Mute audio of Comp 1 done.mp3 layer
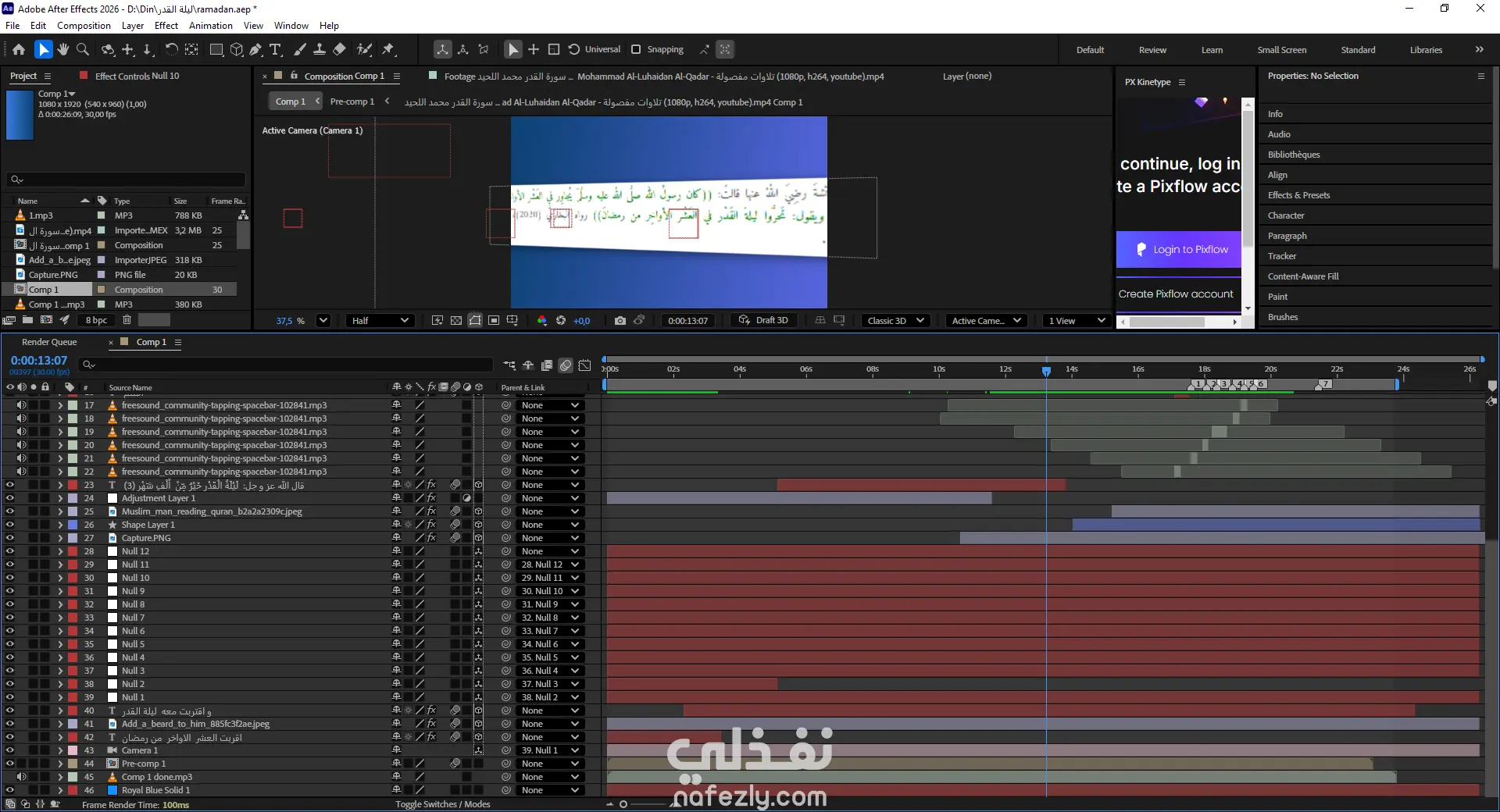Image resolution: width=1500 pixels, height=812 pixels. pos(22,777)
